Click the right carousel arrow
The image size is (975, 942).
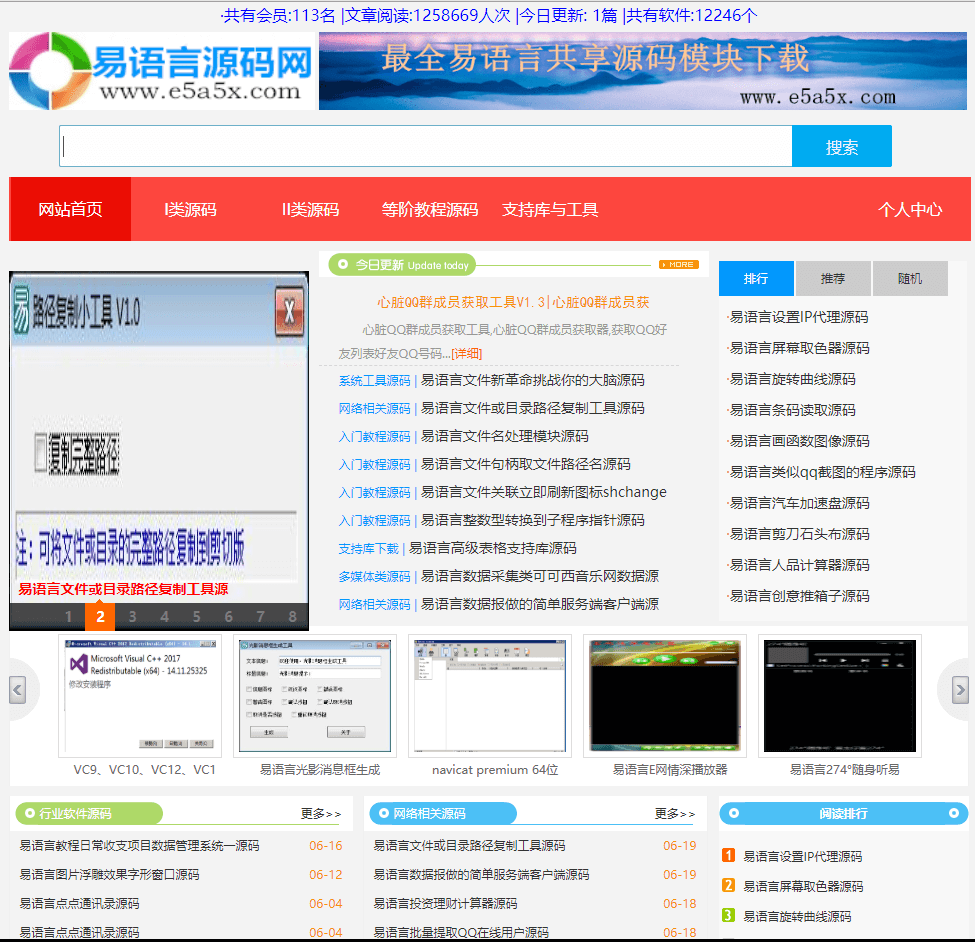coord(958,689)
